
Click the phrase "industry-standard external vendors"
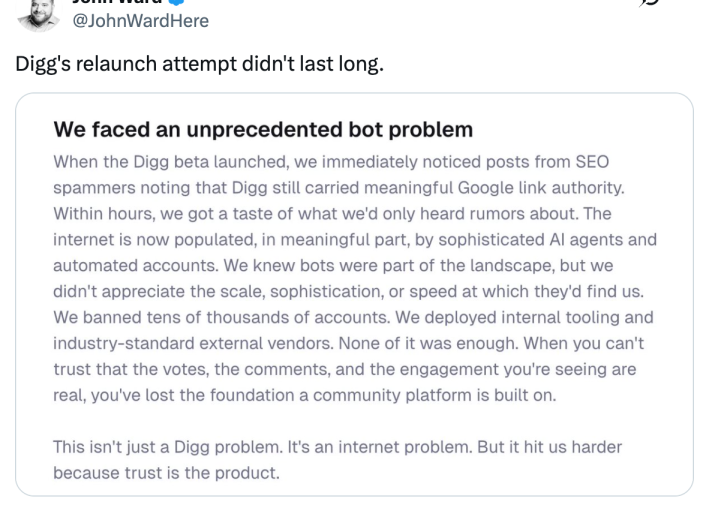[x=183, y=342]
